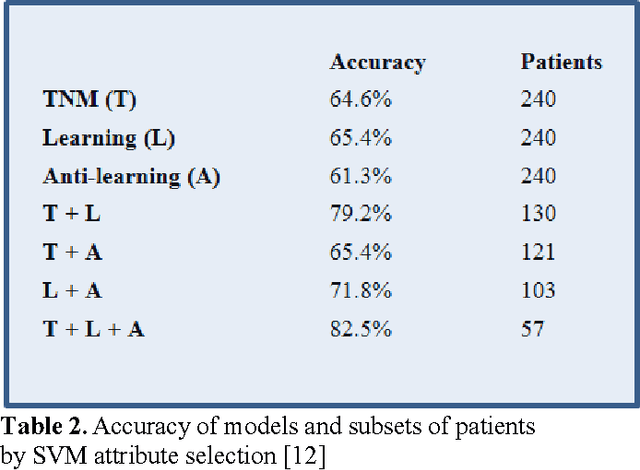The image size is (640, 470).
Task: Click the T + A row label
Action: (x=72, y=252)
